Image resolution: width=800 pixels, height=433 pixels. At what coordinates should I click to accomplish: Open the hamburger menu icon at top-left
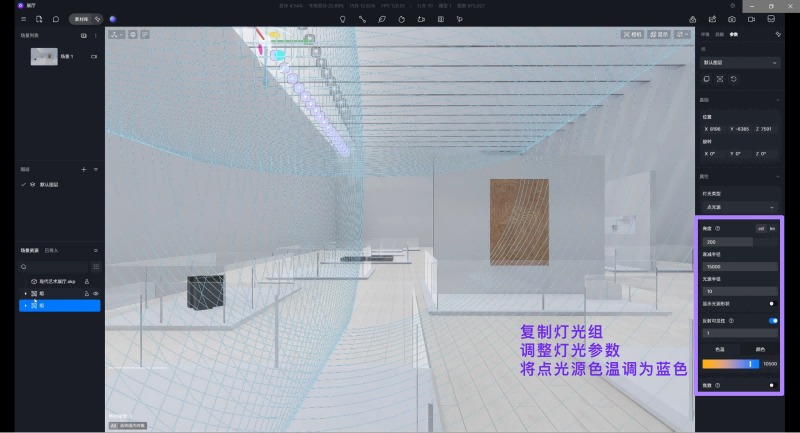coord(24,19)
